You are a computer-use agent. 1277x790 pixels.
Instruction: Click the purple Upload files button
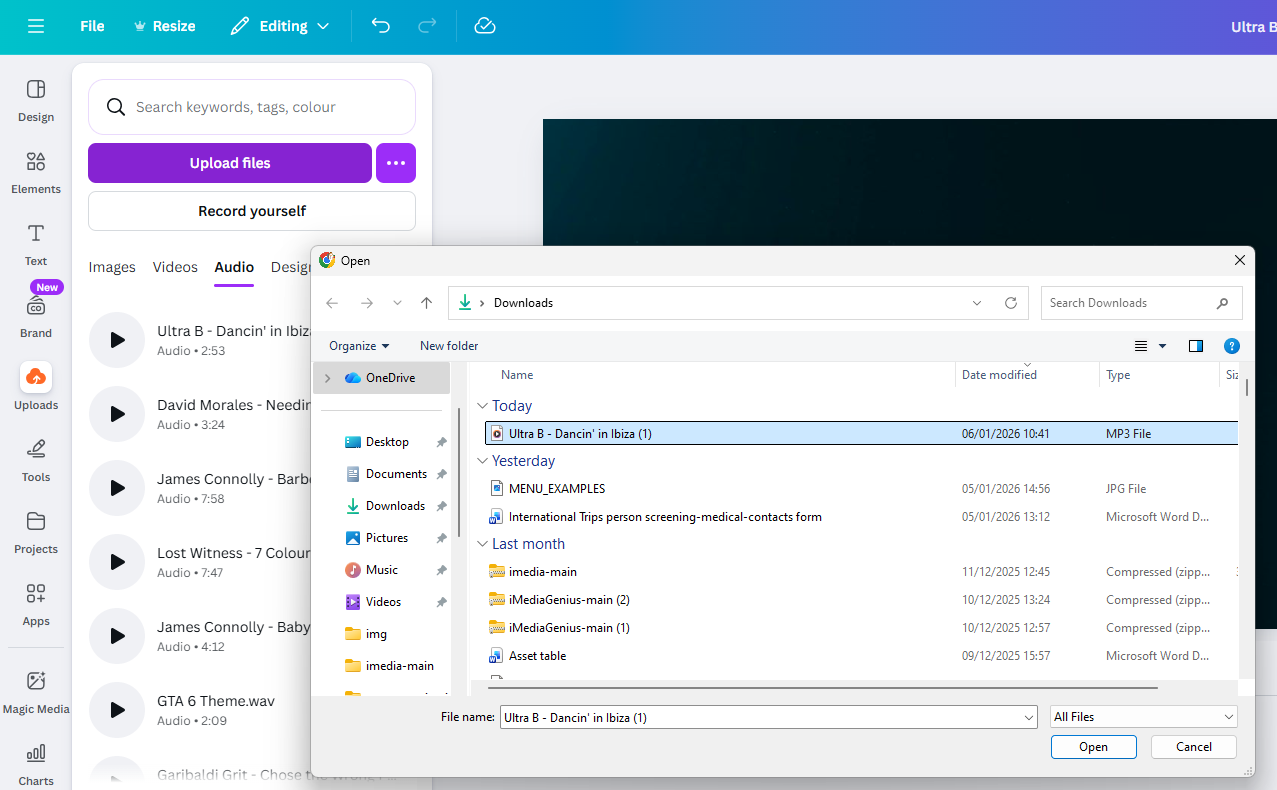(230, 163)
